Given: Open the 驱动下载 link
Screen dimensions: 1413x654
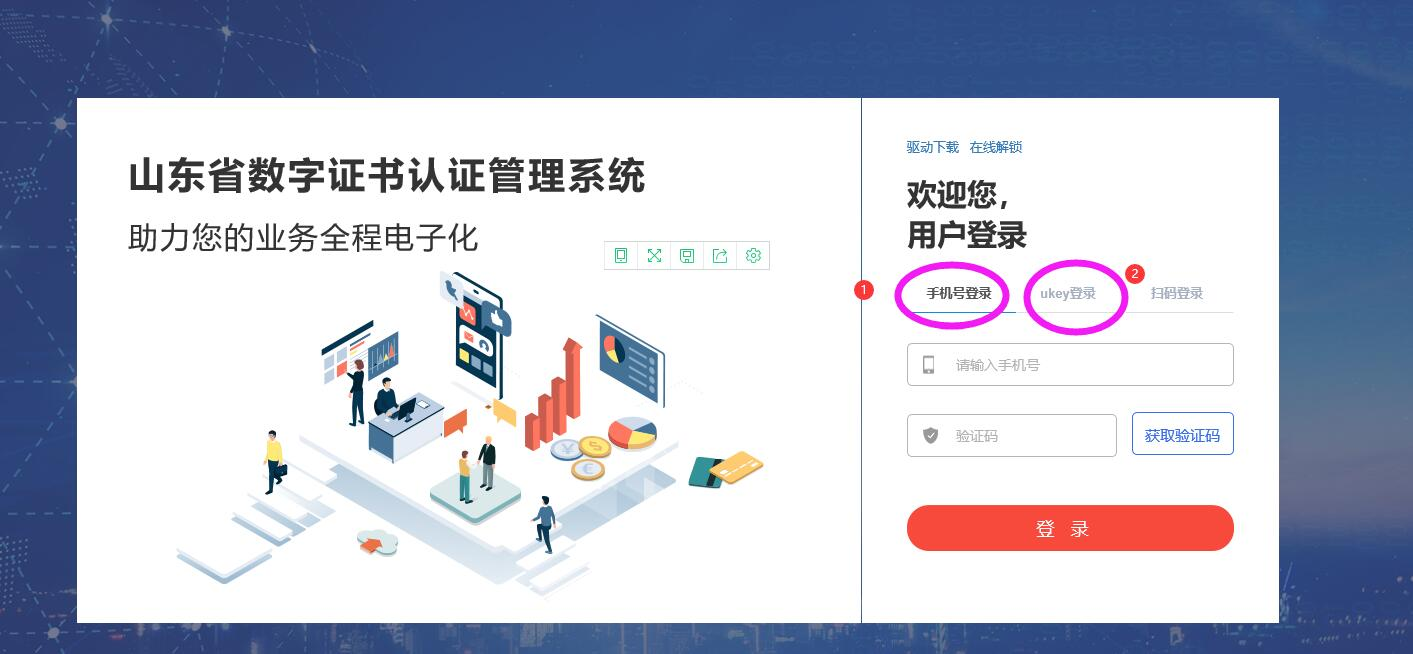Looking at the screenshot, I should [932, 147].
